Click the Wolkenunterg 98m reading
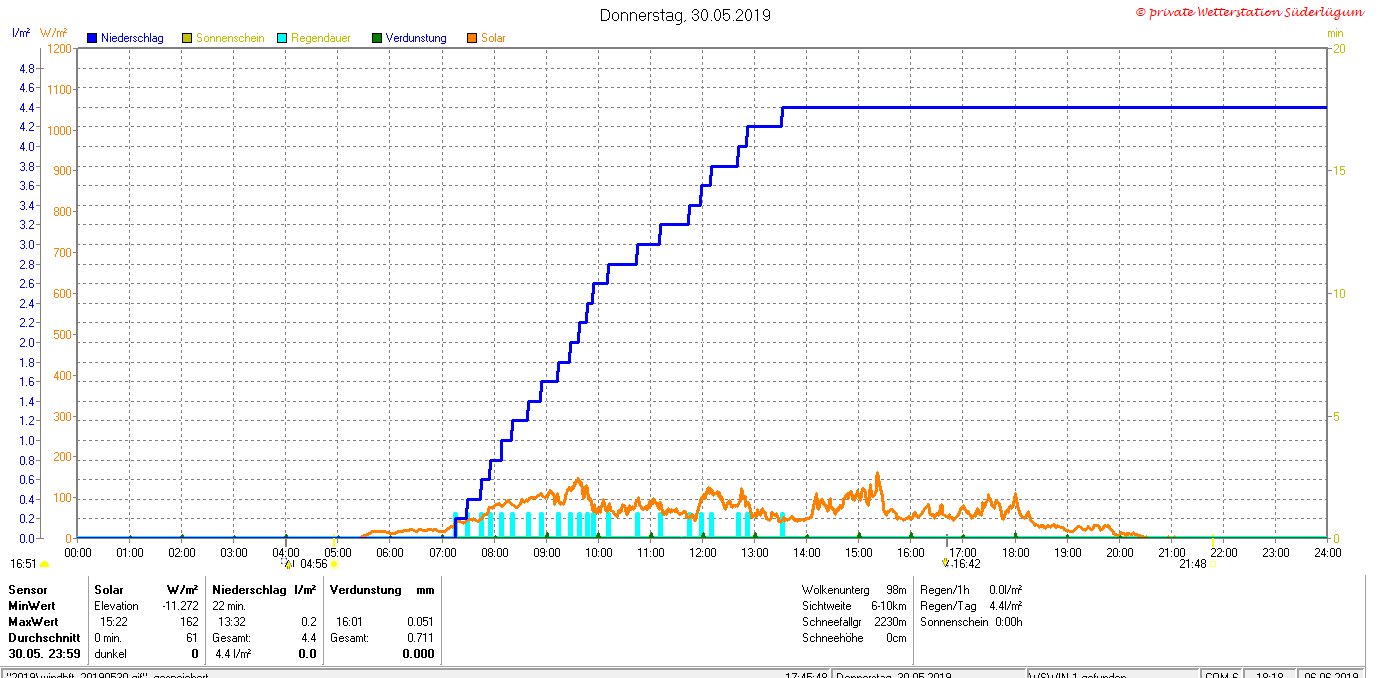The height and width of the screenshot is (678, 1396). (x=854, y=590)
